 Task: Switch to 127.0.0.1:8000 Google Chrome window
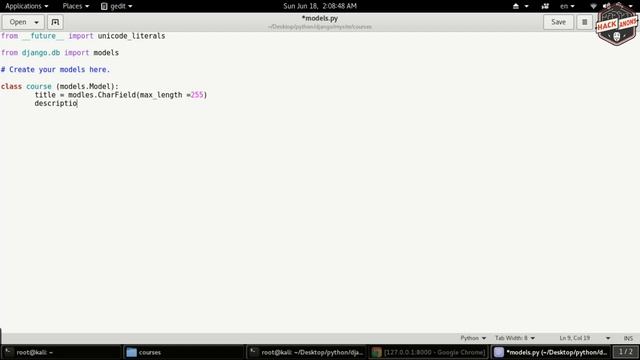click(429, 352)
